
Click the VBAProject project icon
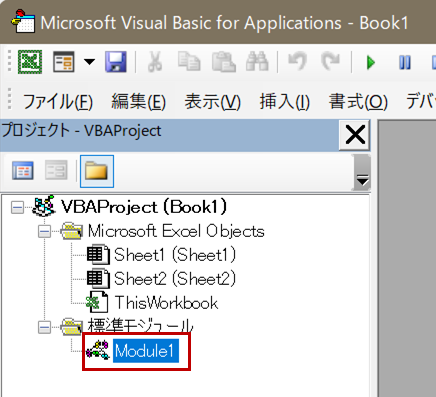point(44,206)
